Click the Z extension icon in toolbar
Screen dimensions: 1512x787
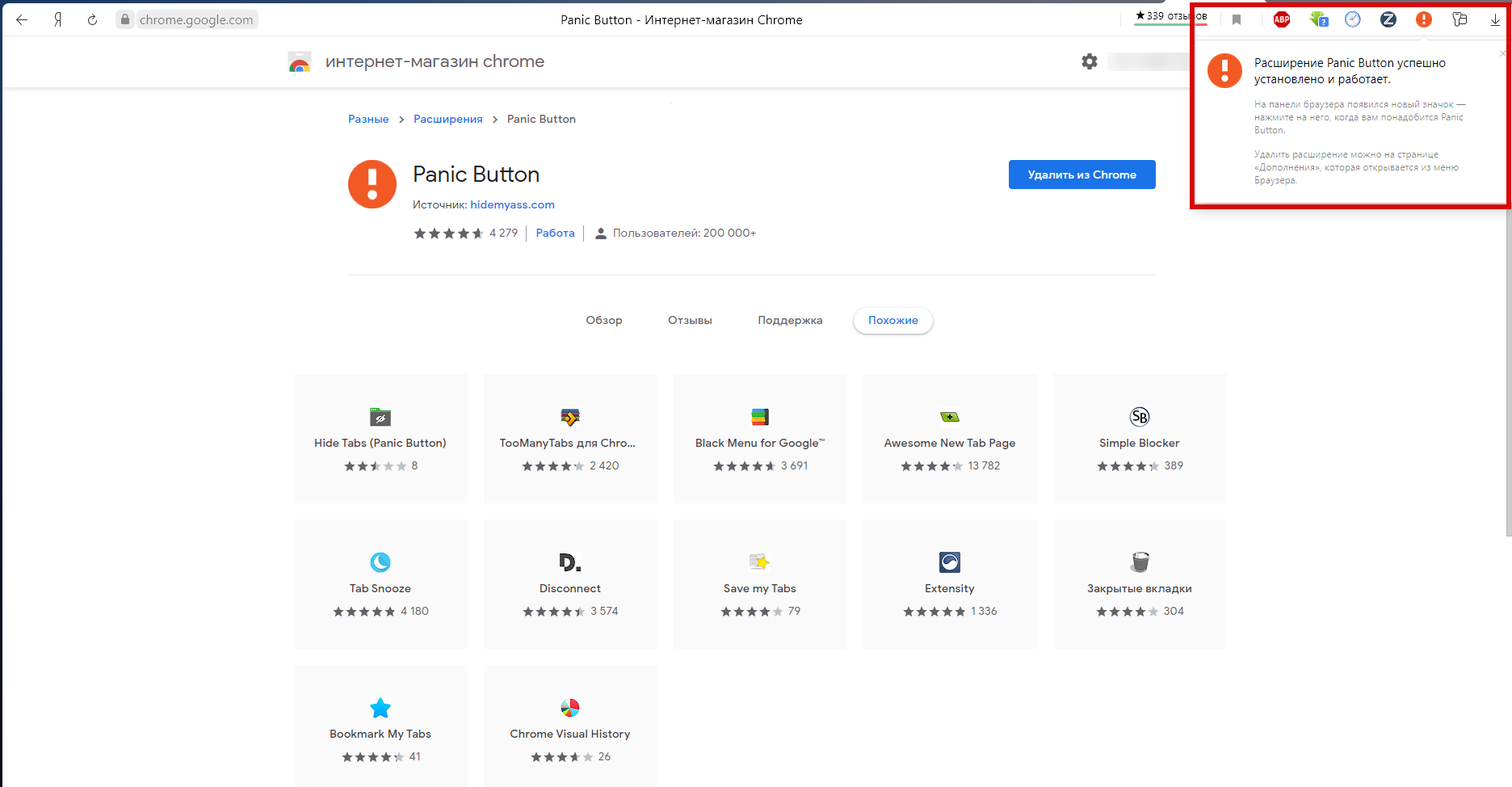(1388, 19)
